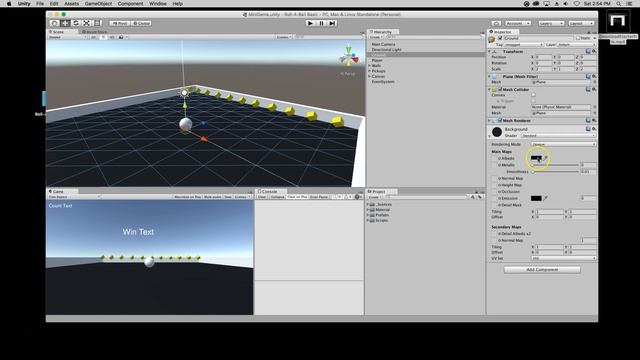640x360 pixels.
Task: Toggle scene audio button
Action: [x=112, y=37]
